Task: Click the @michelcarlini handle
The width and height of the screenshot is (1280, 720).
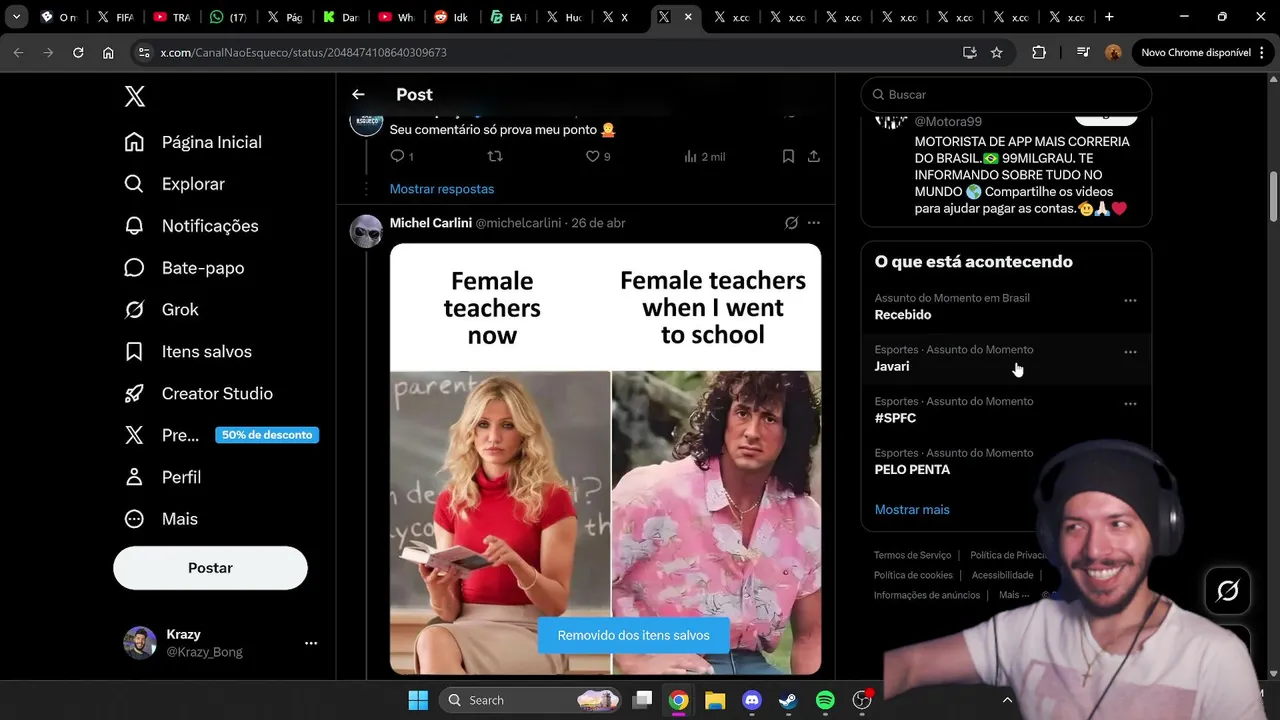Action: coord(518,223)
